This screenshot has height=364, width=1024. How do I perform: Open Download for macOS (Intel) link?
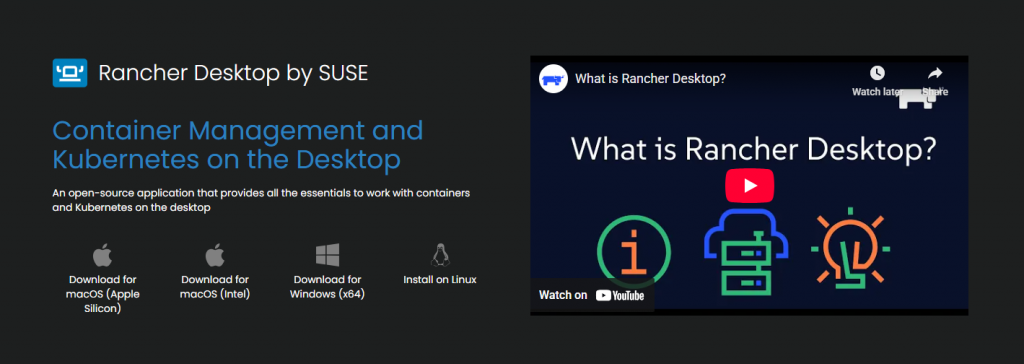[215, 287]
